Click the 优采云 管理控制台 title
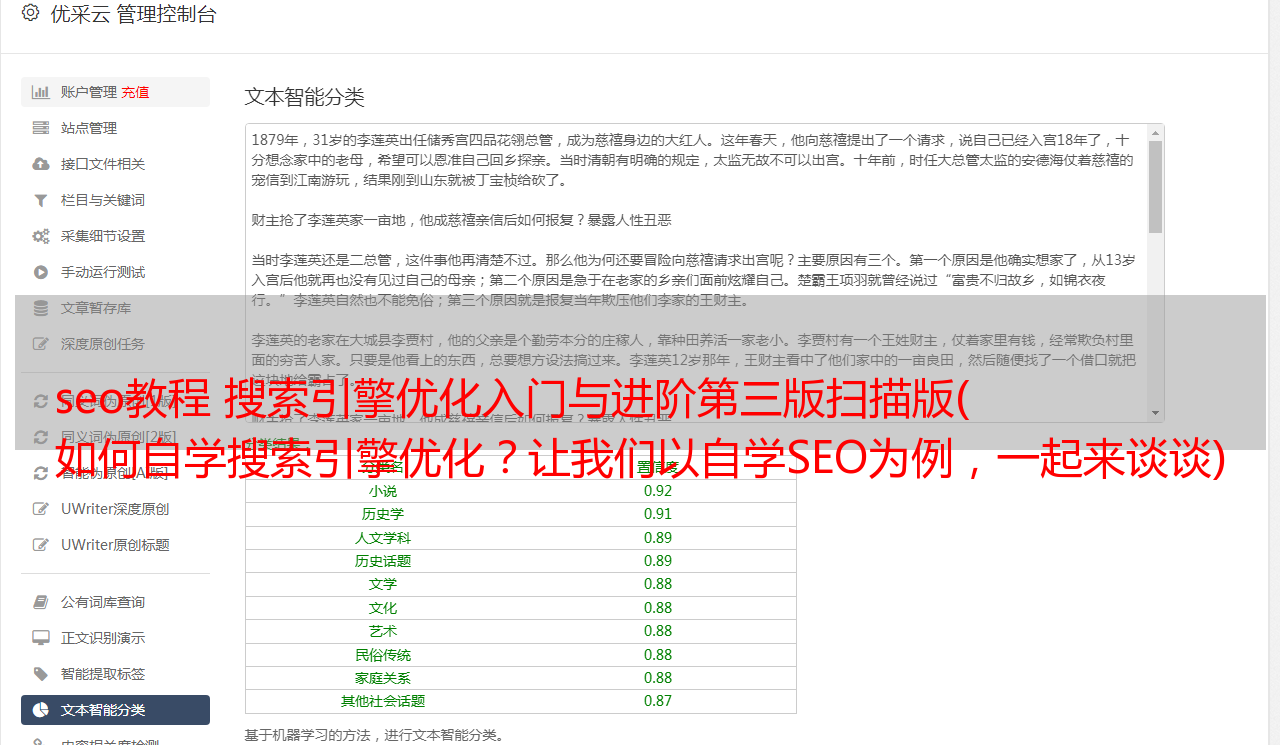Image resolution: width=1280 pixels, height=745 pixels. [x=133, y=14]
